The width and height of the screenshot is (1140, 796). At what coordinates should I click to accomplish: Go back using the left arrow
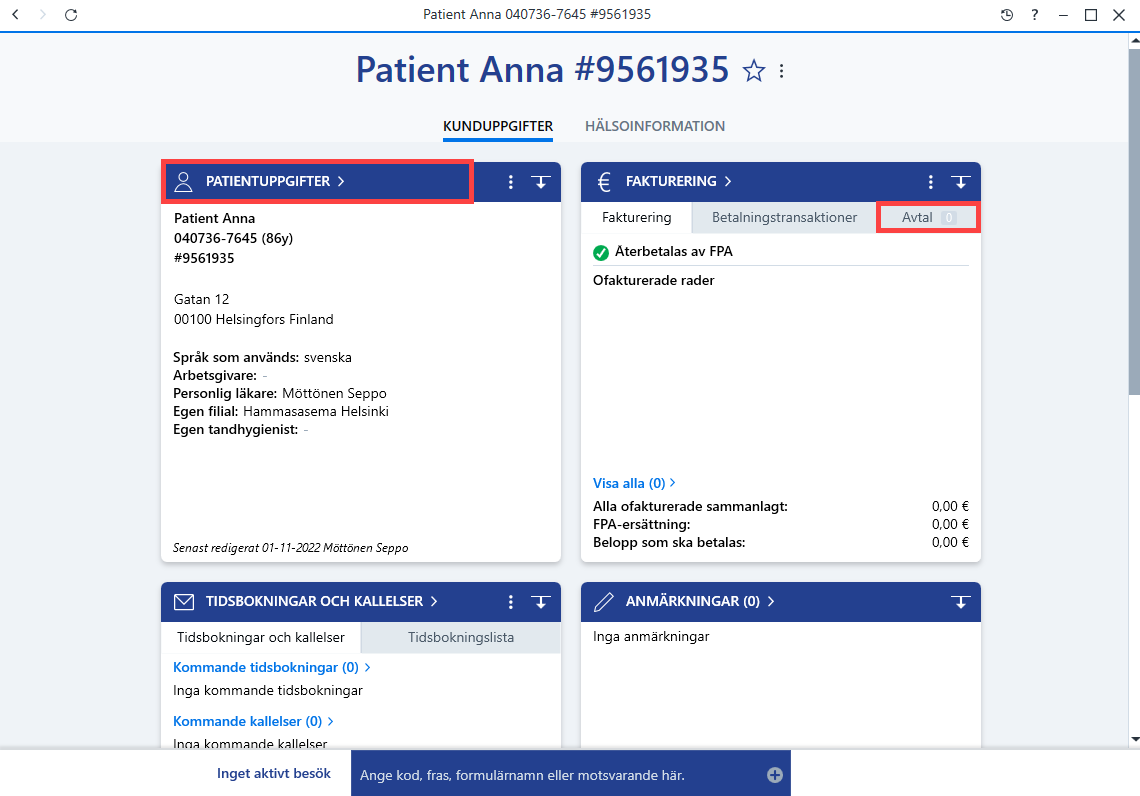coord(15,15)
